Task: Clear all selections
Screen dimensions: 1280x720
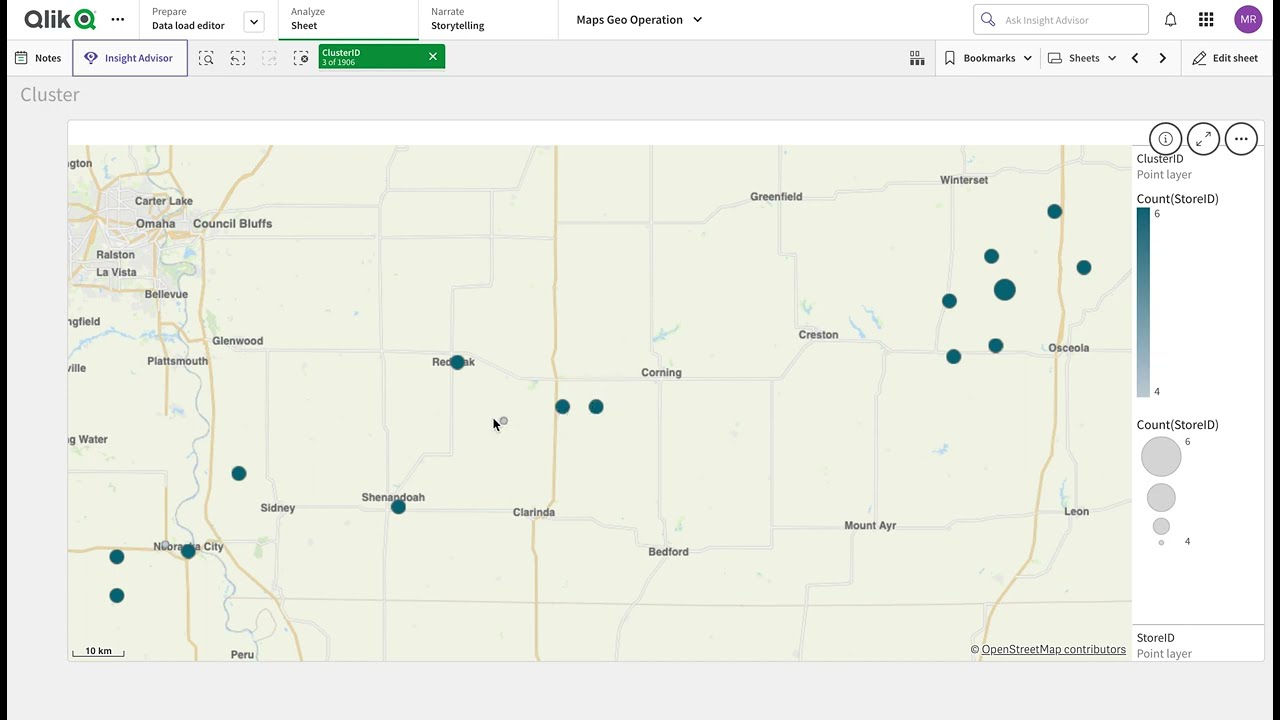Action: (301, 58)
